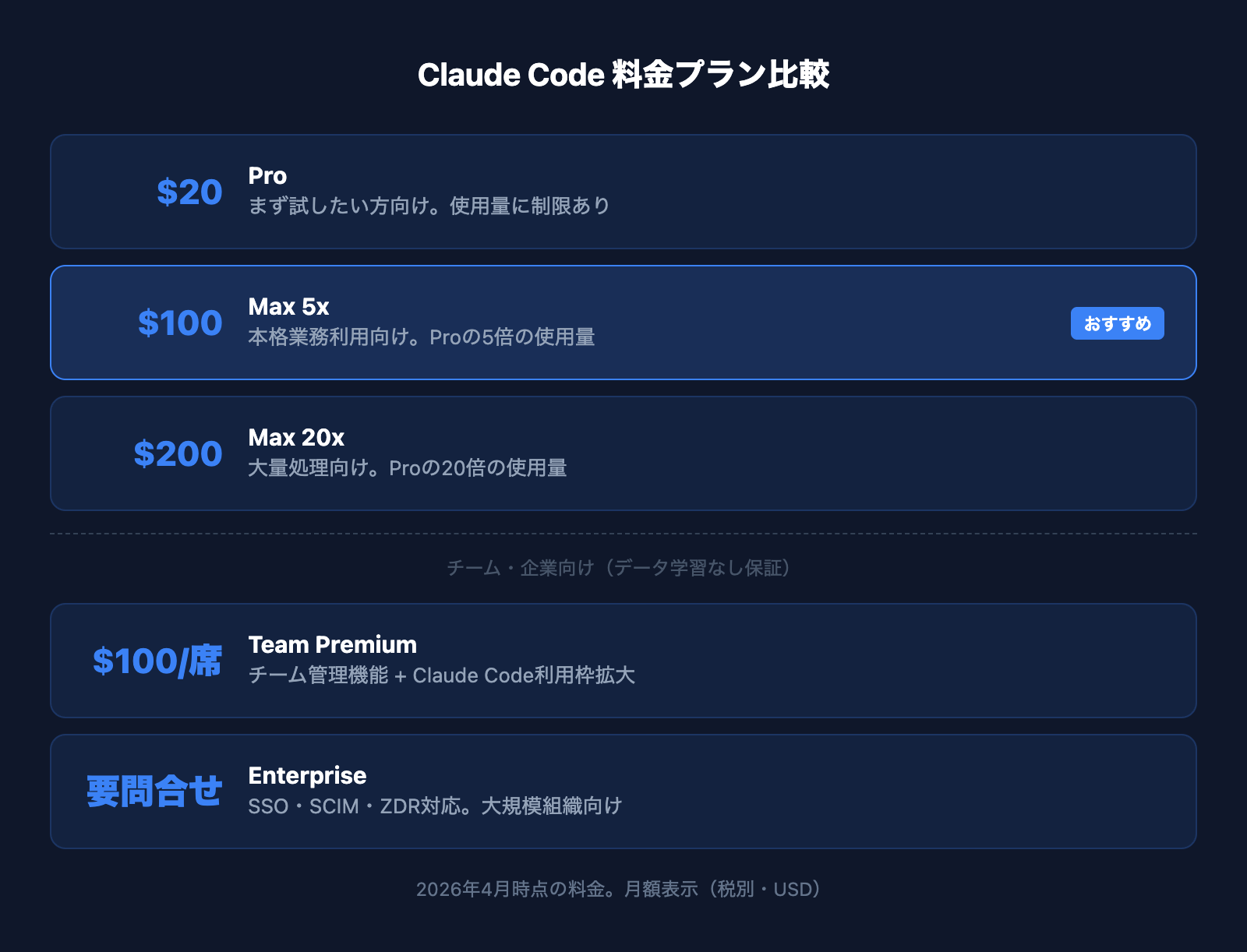Viewport: 1247px width, 952px height.
Task: Click the Pro plan description text
Action: click(x=429, y=206)
